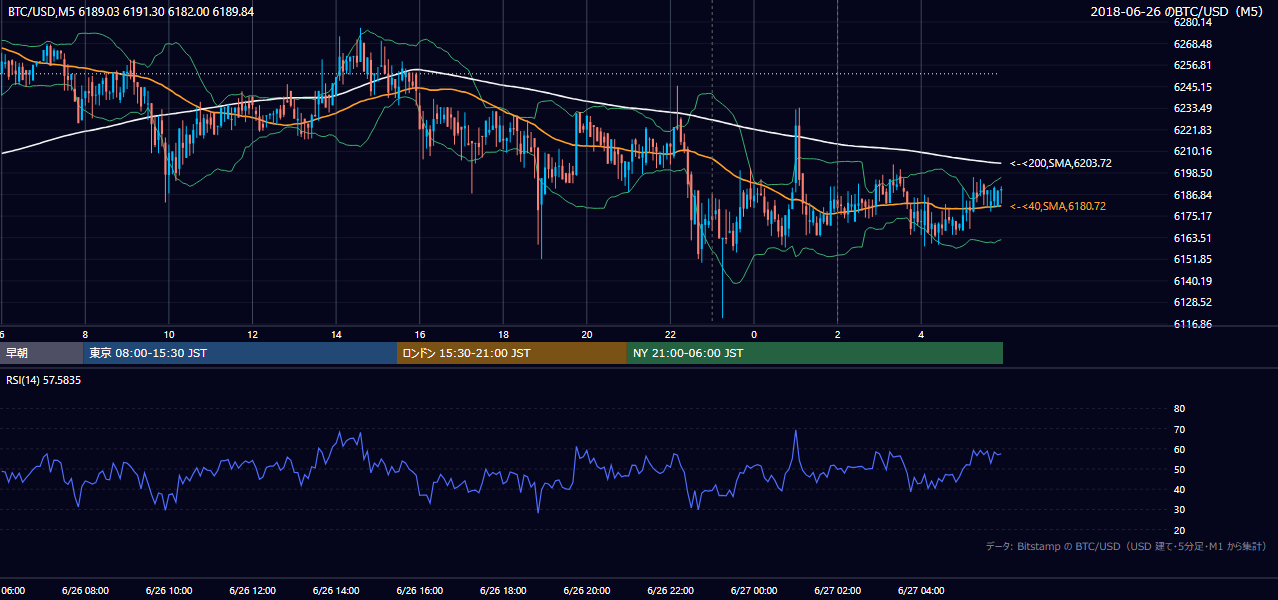The image size is (1278, 600).
Task: Click the 6/26 22:00 time axis label
Action: click(x=671, y=591)
